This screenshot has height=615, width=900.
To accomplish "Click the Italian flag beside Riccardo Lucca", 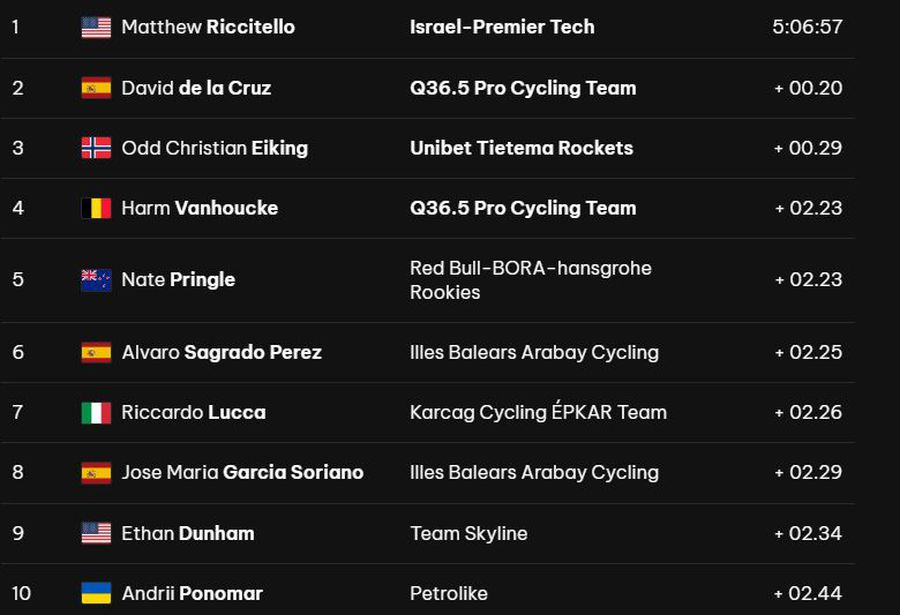I will [96, 412].
